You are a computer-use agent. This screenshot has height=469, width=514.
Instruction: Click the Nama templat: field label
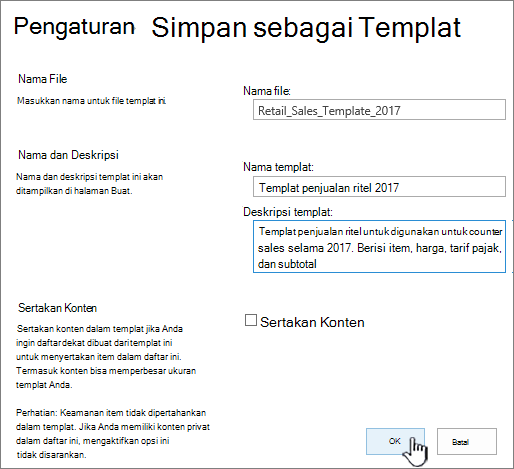[x=278, y=167]
